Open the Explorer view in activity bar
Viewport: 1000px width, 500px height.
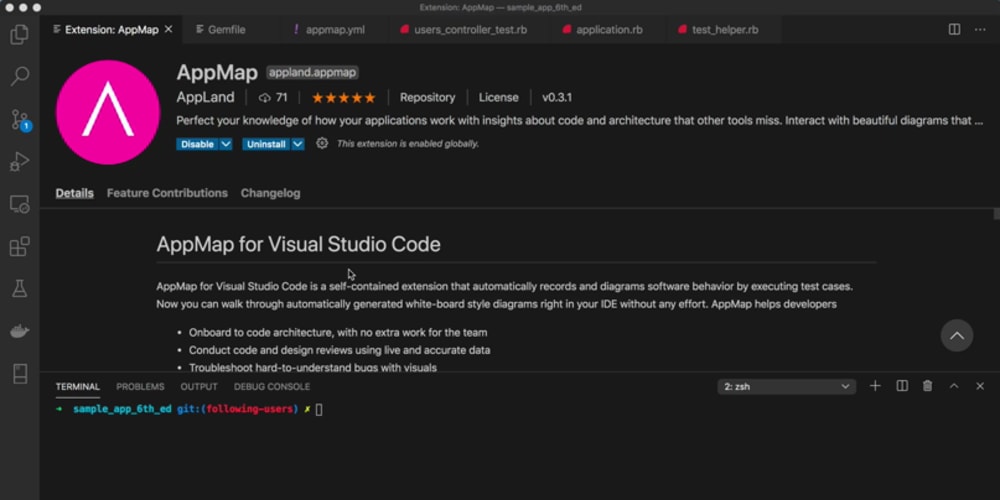[19, 34]
